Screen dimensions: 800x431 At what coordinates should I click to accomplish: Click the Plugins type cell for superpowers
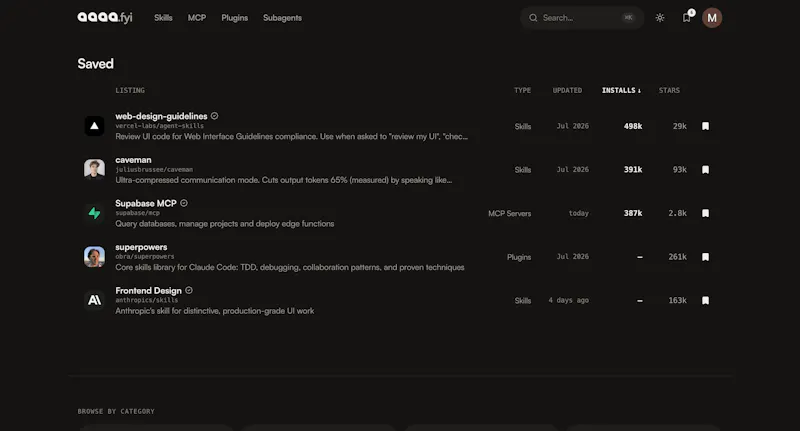(x=519, y=257)
